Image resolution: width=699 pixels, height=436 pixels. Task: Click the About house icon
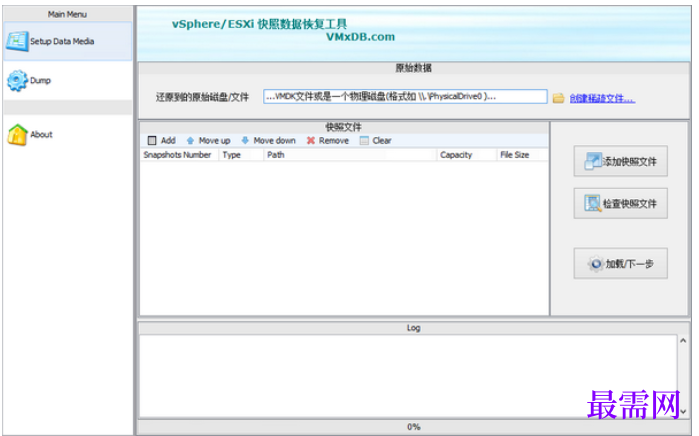tap(17, 135)
